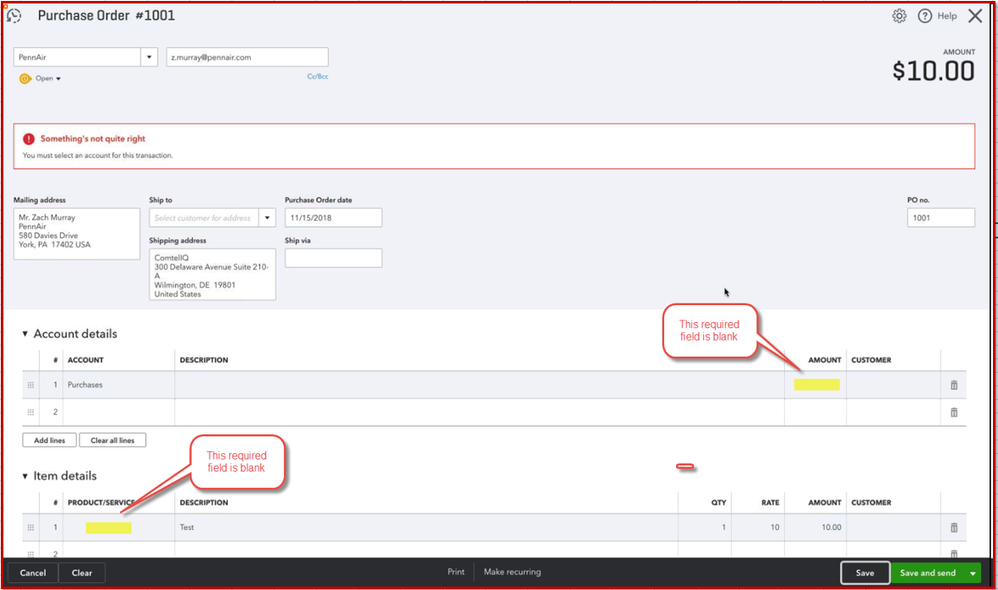Open Save and send dropdown arrow
998x590 pixels.
point(973,573)
